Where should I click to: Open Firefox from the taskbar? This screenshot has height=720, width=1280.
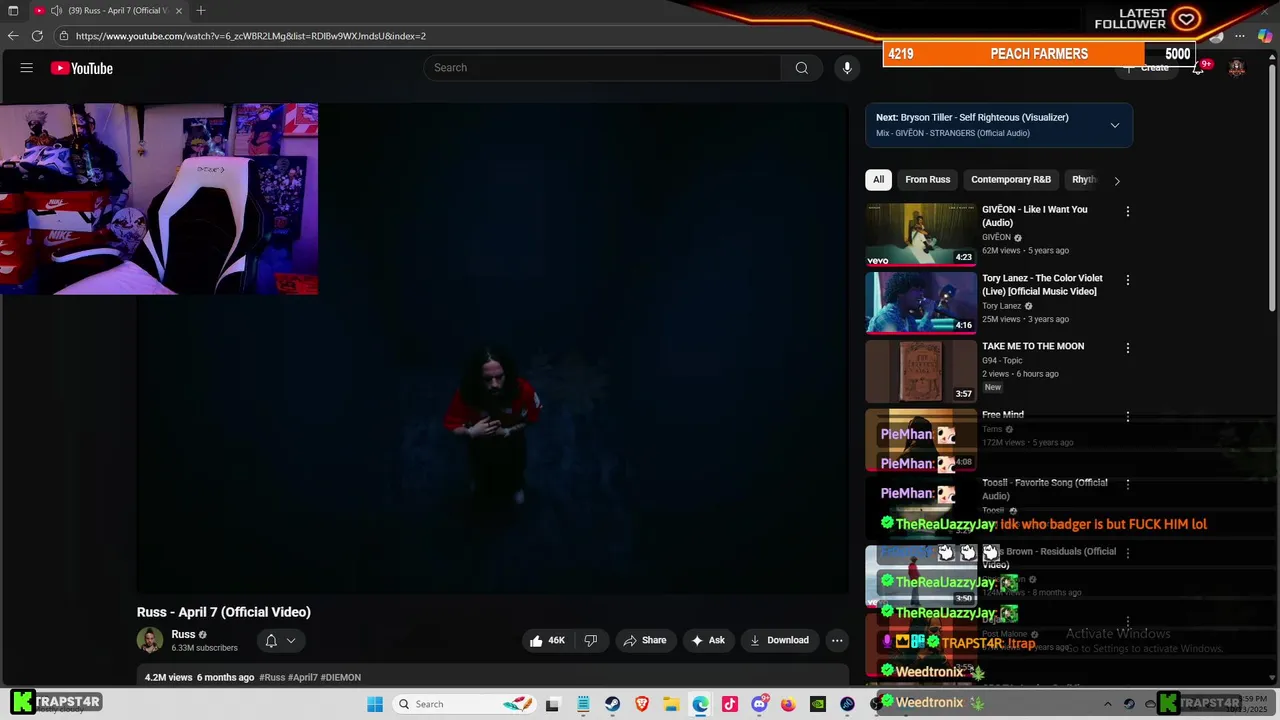point(788,704)
